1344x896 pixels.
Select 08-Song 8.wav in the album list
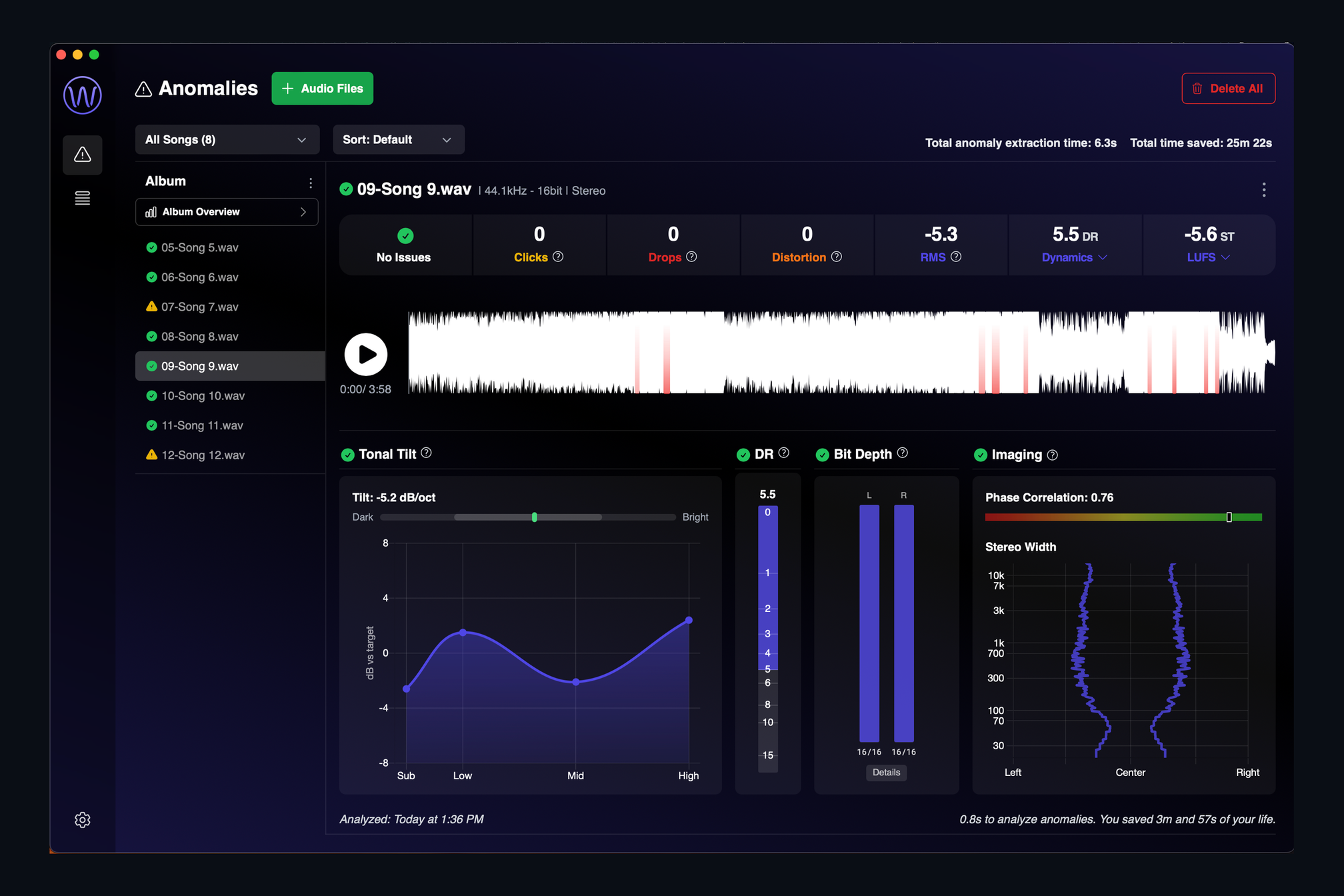coord(229,337)
